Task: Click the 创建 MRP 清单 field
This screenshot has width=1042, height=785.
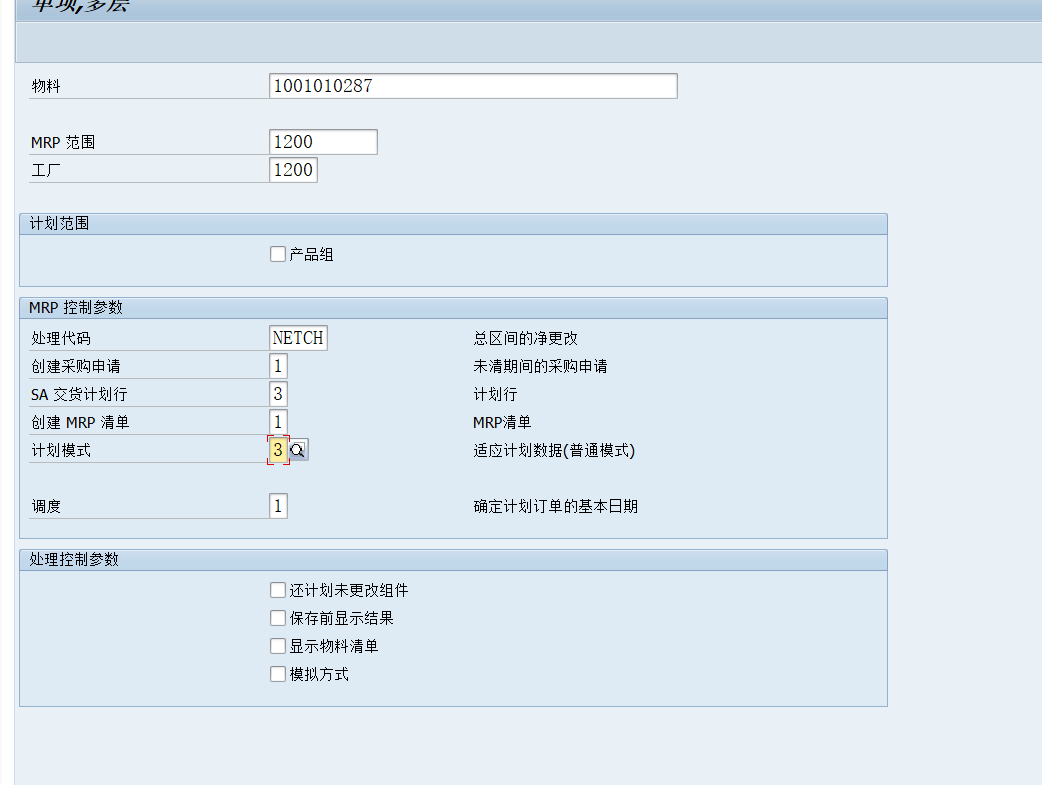Action: pos(278,421)
